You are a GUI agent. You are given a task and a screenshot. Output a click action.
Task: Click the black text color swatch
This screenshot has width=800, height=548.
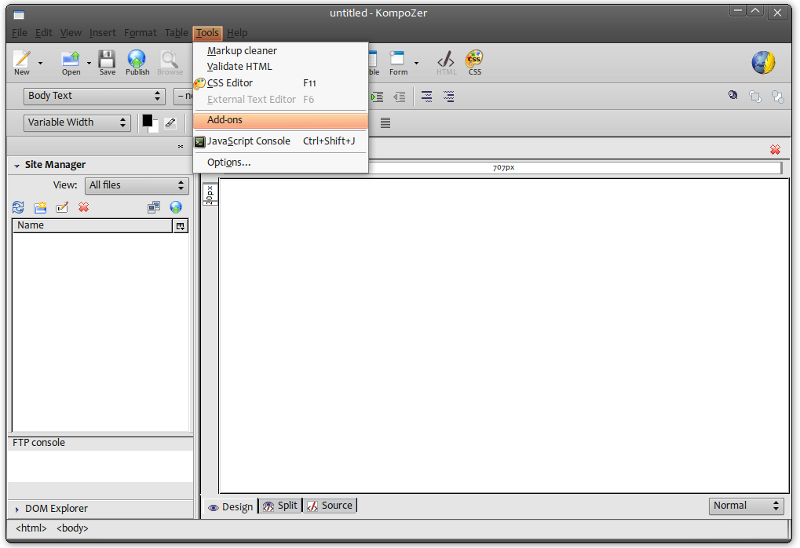pyautogui.click(x=147, y=120)
